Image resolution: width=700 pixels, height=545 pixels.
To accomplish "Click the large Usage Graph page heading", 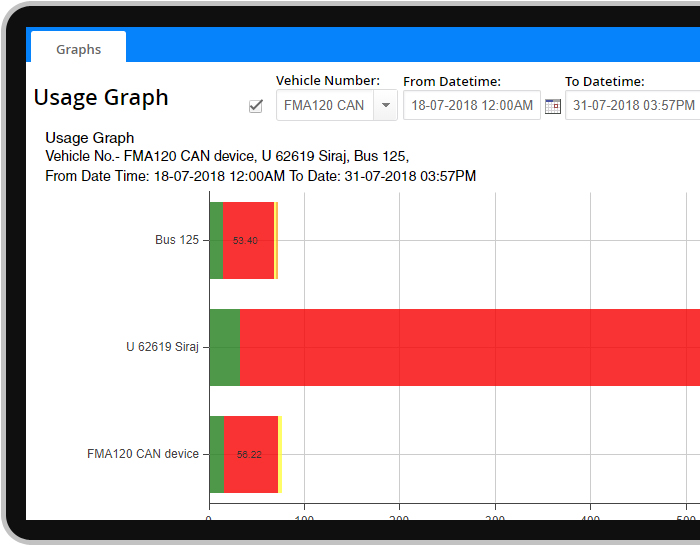I will (101, 97).
